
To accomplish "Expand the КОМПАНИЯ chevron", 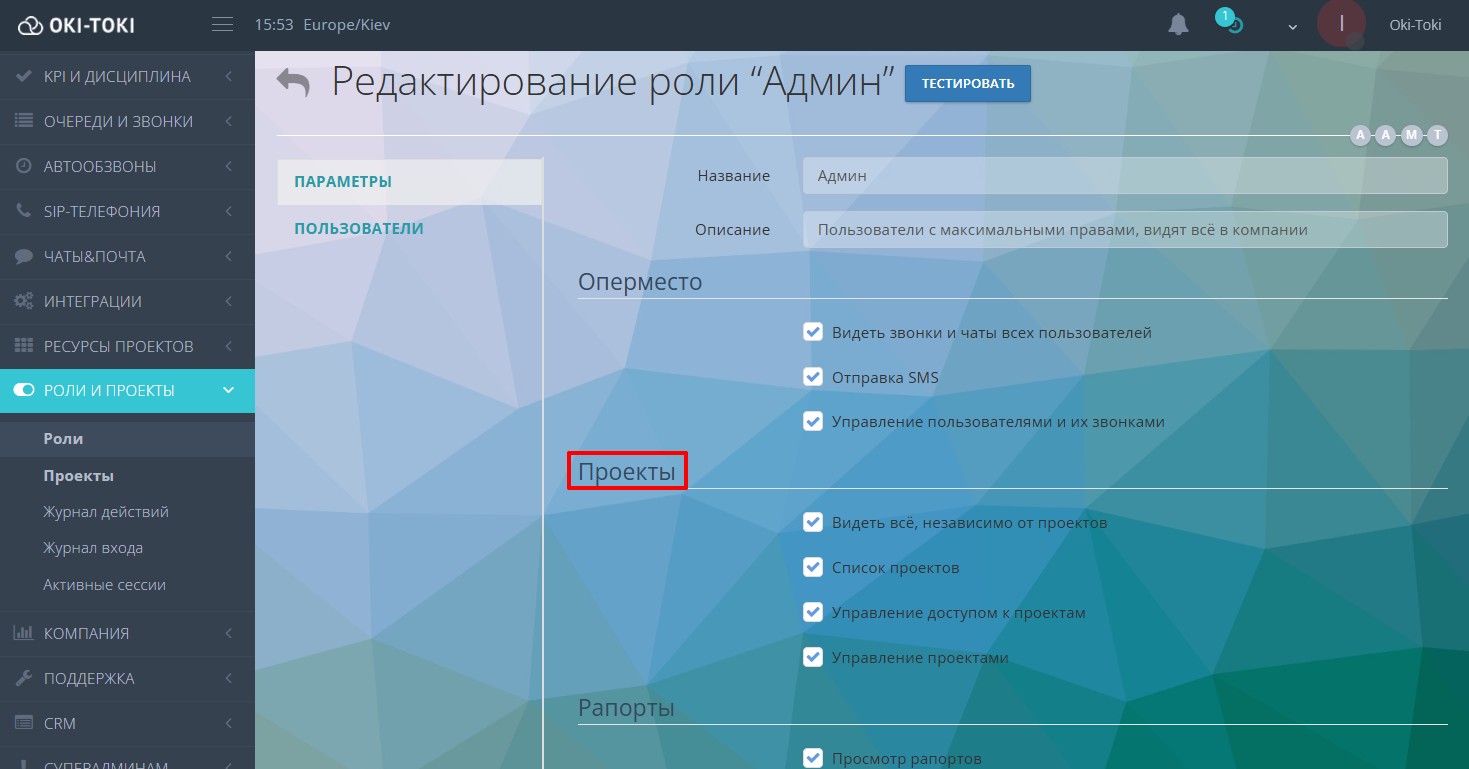I will [229, 633].
